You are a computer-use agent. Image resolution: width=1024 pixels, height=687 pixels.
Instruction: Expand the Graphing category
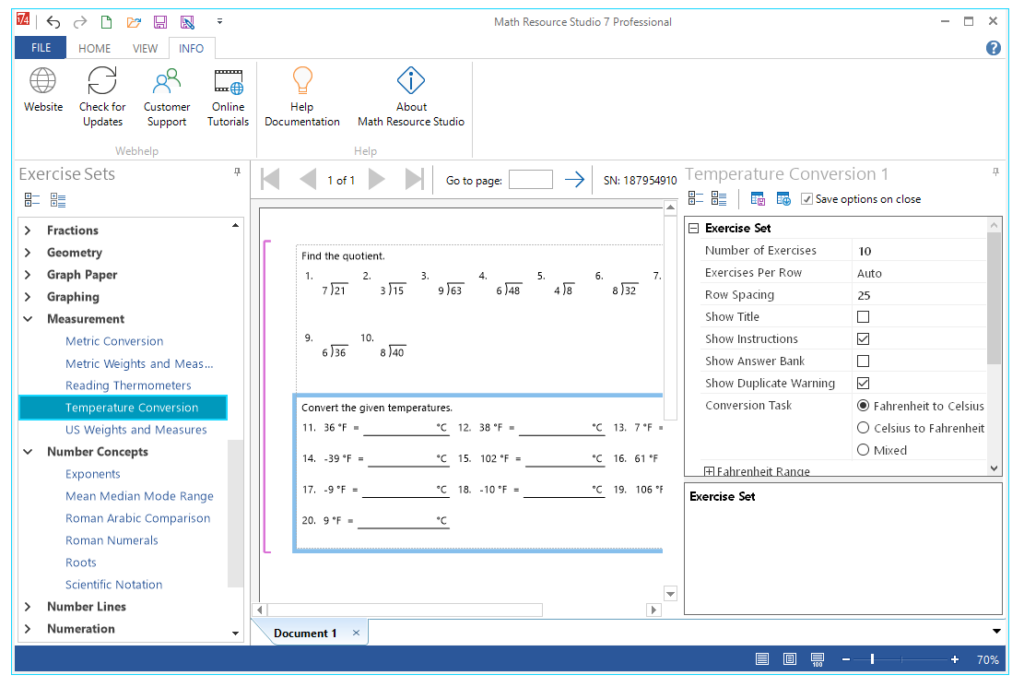coord(27,297)
